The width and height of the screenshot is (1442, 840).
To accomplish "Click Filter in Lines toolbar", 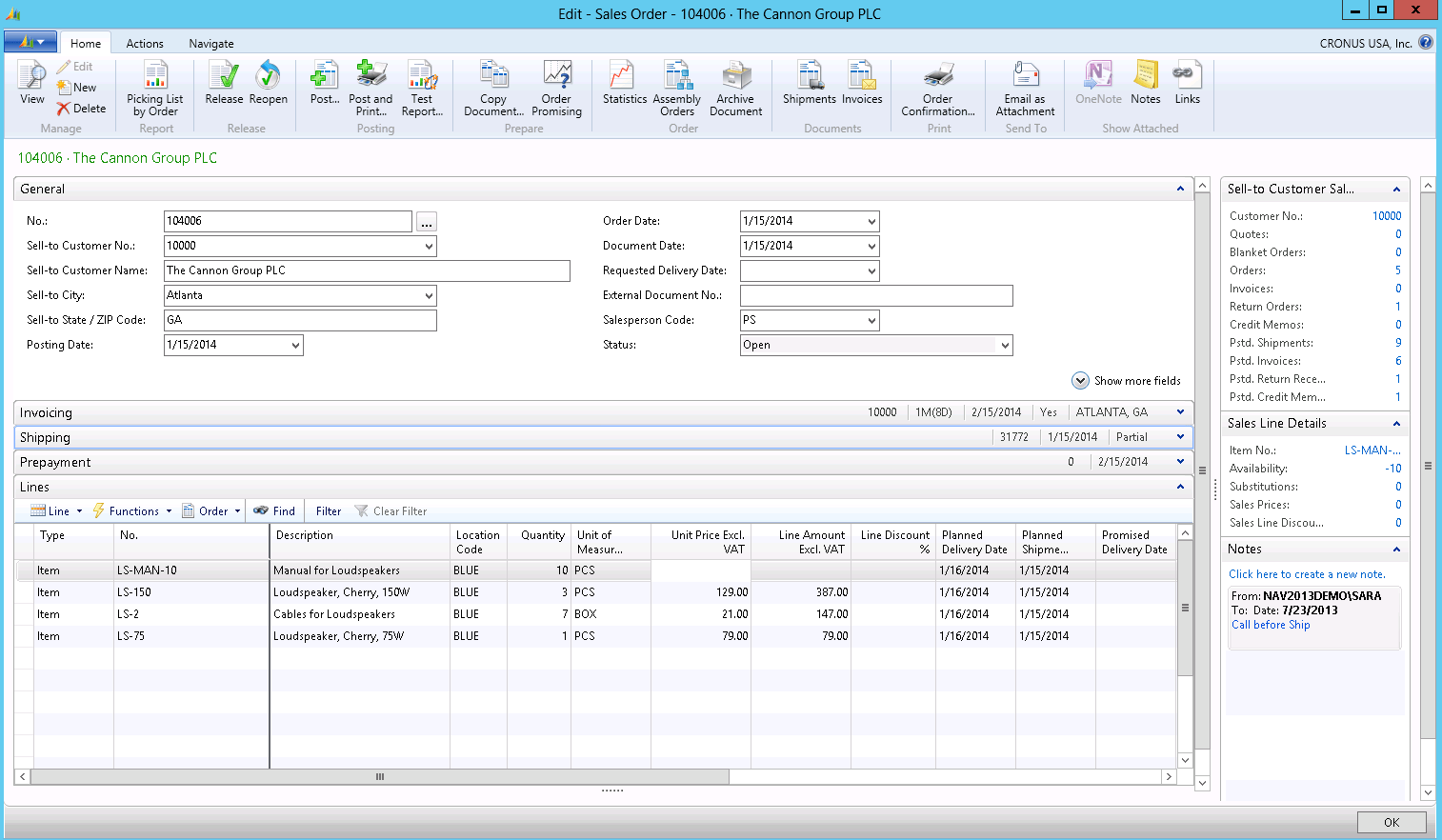I will (x=329, y=511).
